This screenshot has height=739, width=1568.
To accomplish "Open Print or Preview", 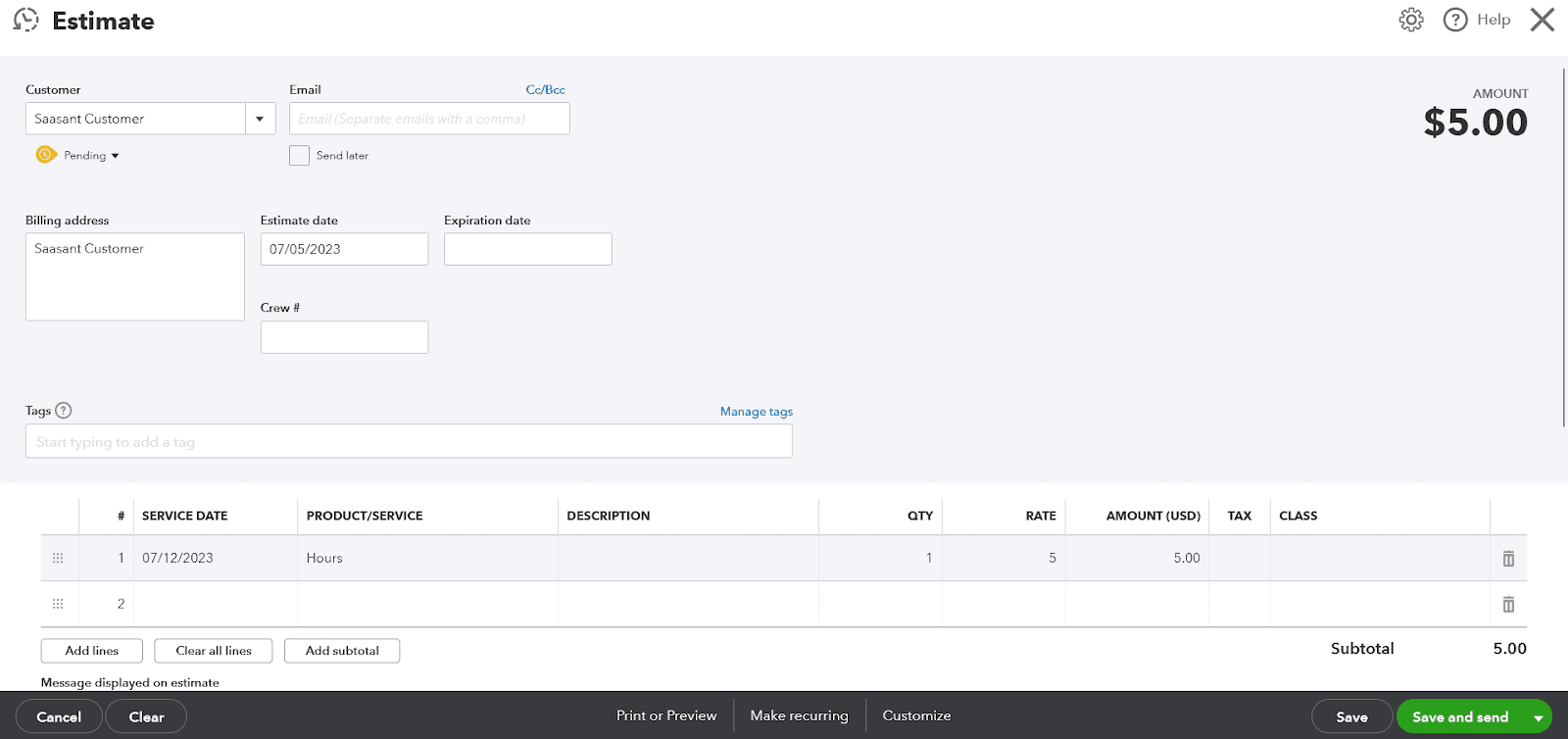I will (666, 715).
